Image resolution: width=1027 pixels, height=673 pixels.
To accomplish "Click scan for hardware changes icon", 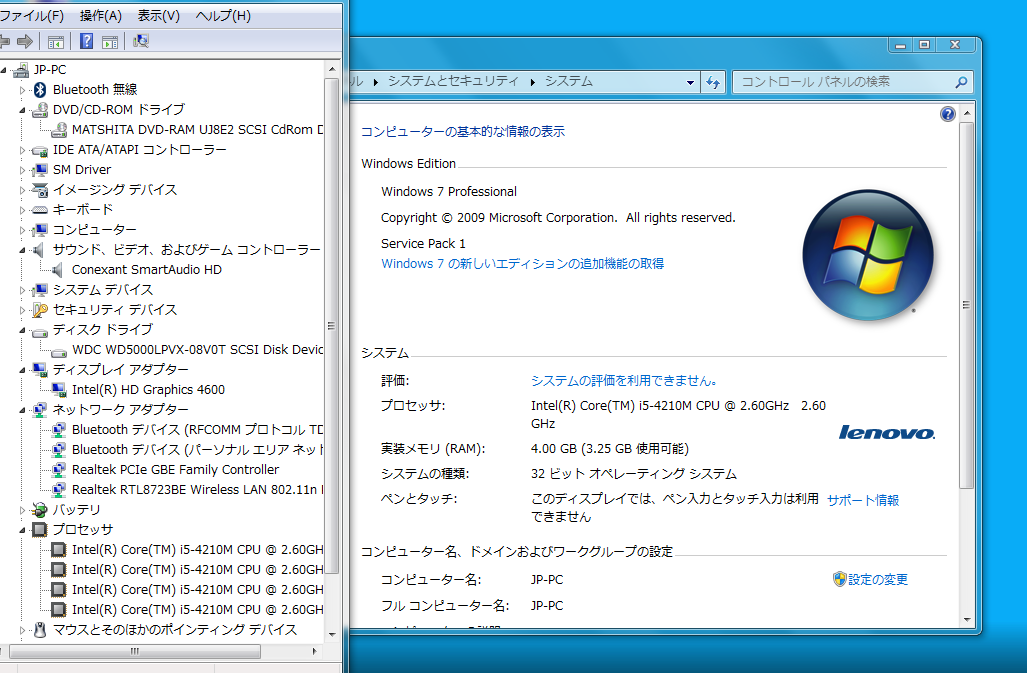I will tap(141, 41).
